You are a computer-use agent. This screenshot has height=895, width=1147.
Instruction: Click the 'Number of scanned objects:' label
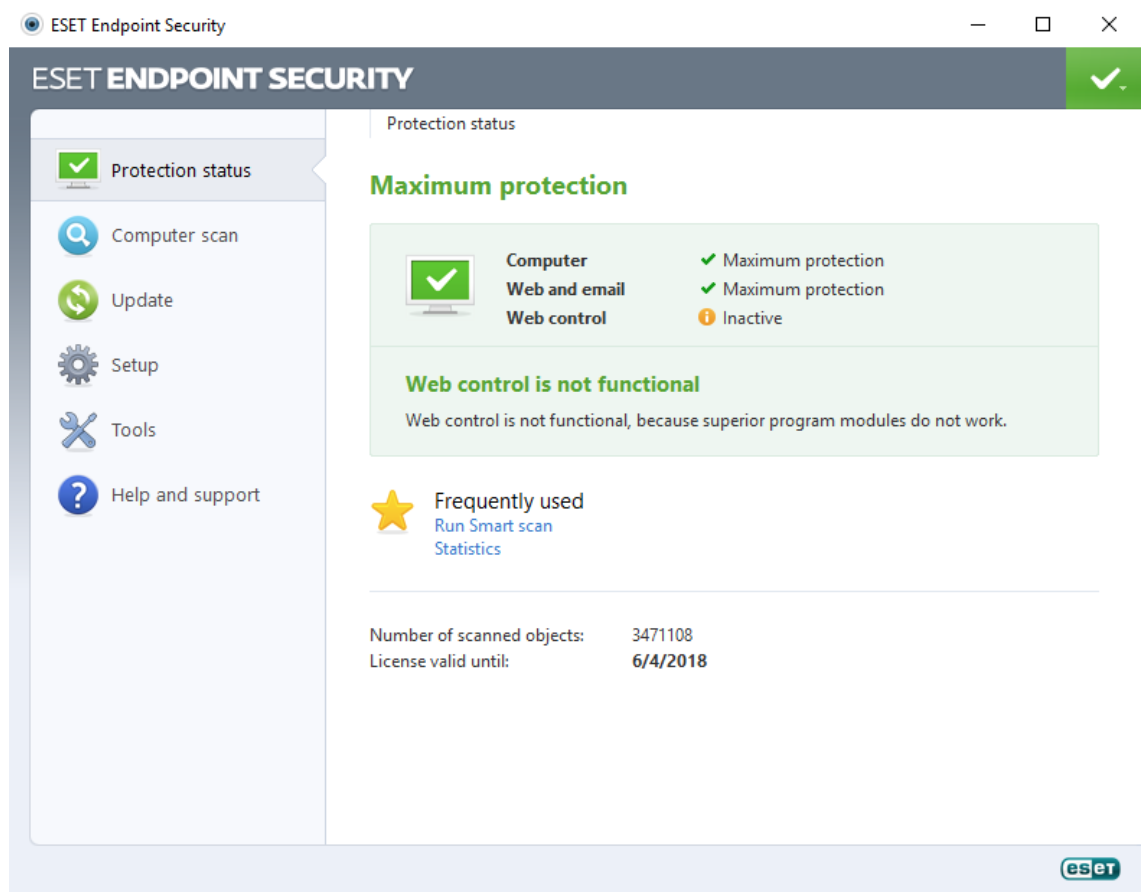pos(477,635)
